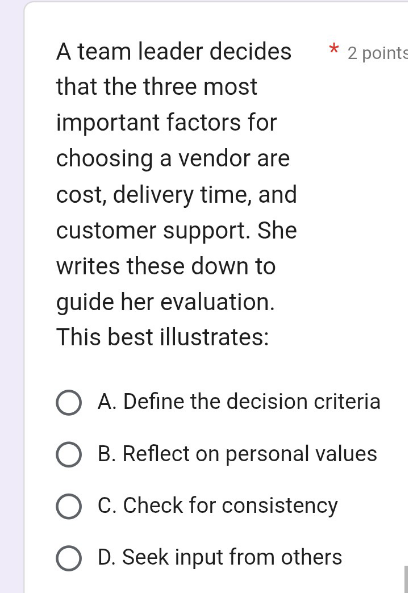
Task: Click the 'A team leader decides' line
Action: 174,51
